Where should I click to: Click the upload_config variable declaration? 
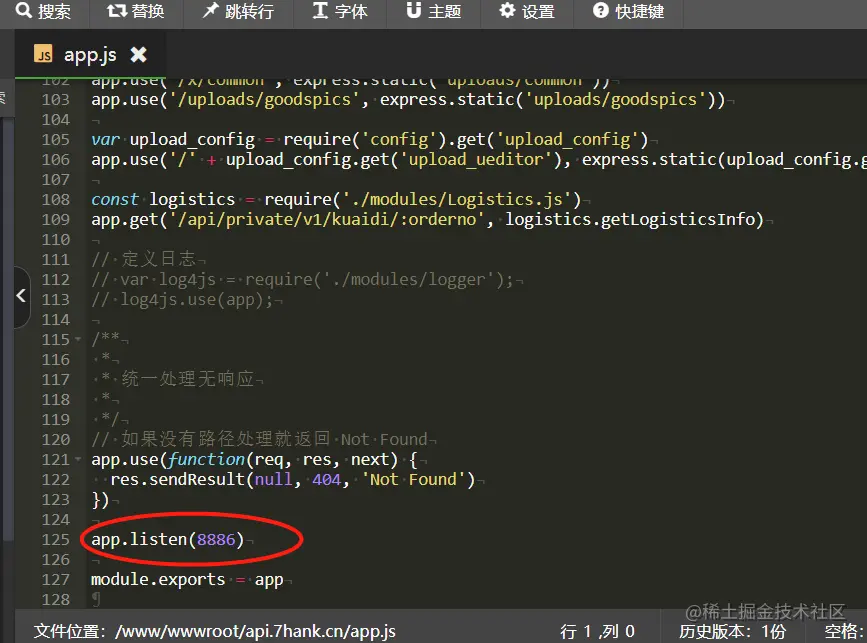(x=369, y=139)
